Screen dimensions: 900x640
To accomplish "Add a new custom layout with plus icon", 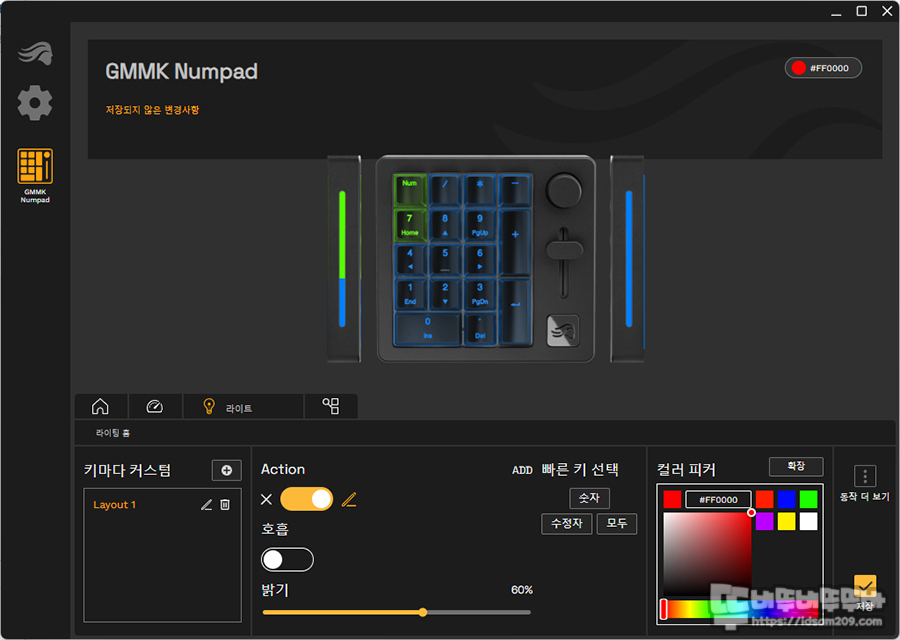I will tap(227, 471).
